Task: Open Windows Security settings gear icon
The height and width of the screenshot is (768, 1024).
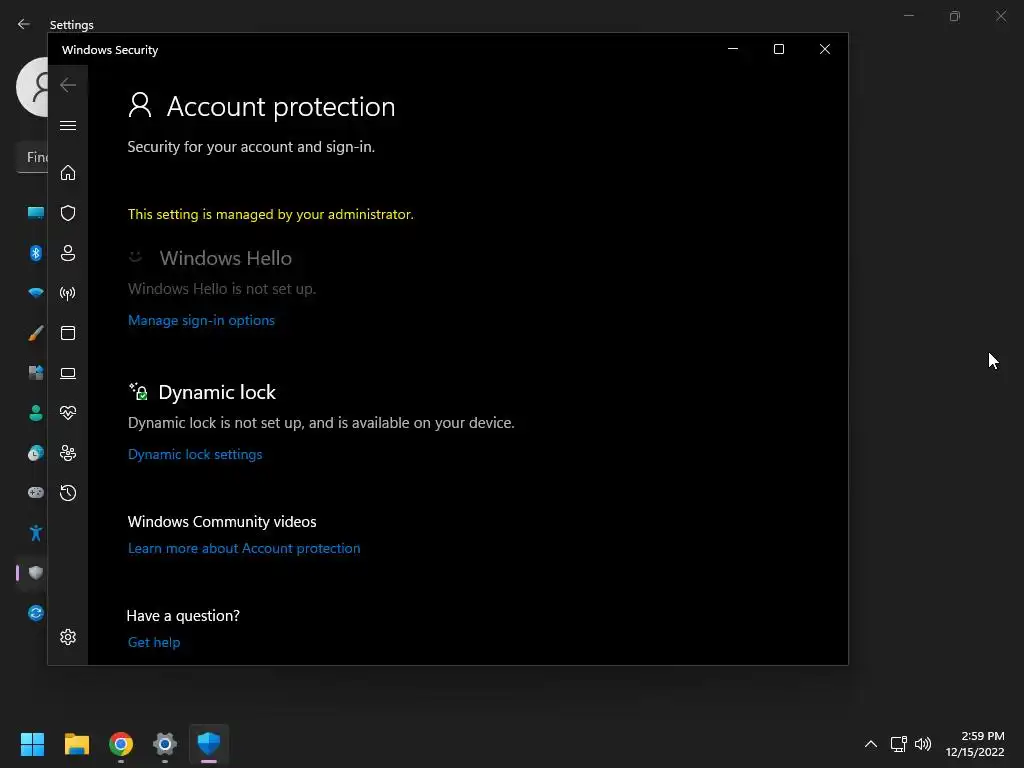Action: [68, 637]
